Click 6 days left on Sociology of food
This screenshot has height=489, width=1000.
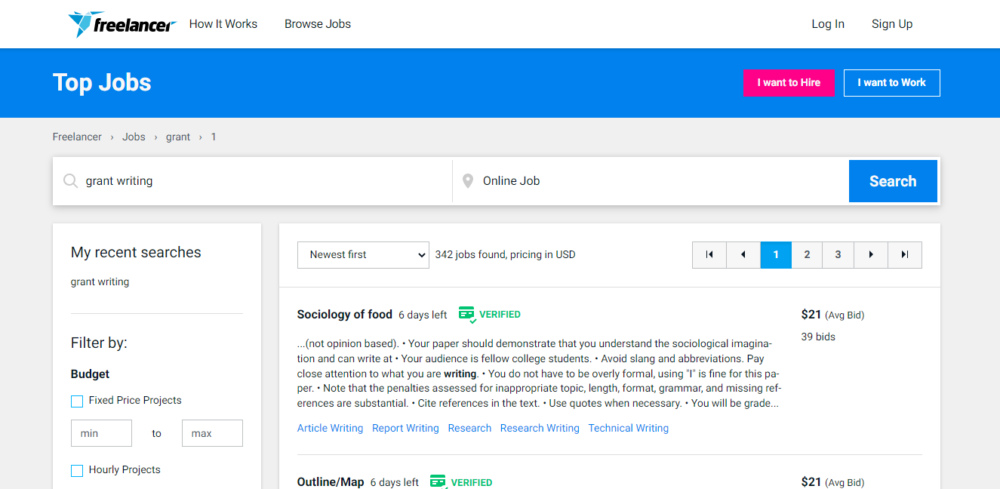coord(423,315)
